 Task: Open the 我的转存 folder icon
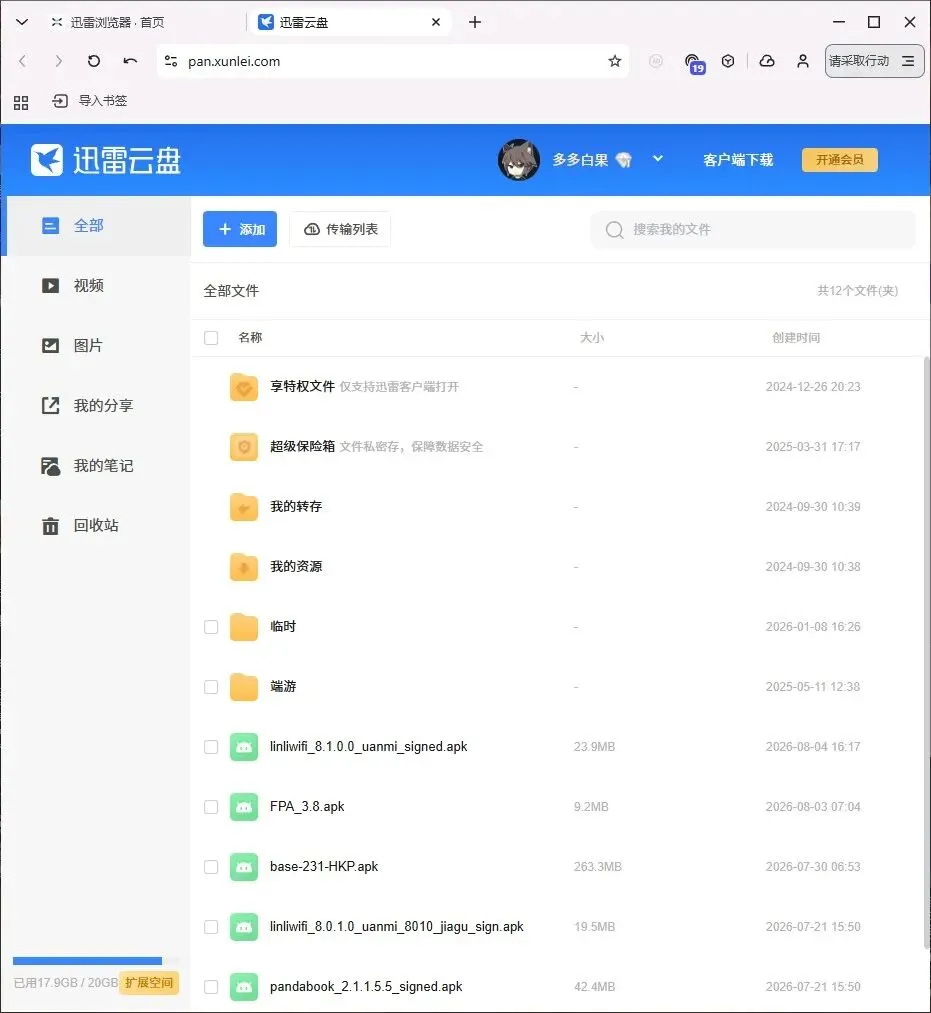click(244, 507)
